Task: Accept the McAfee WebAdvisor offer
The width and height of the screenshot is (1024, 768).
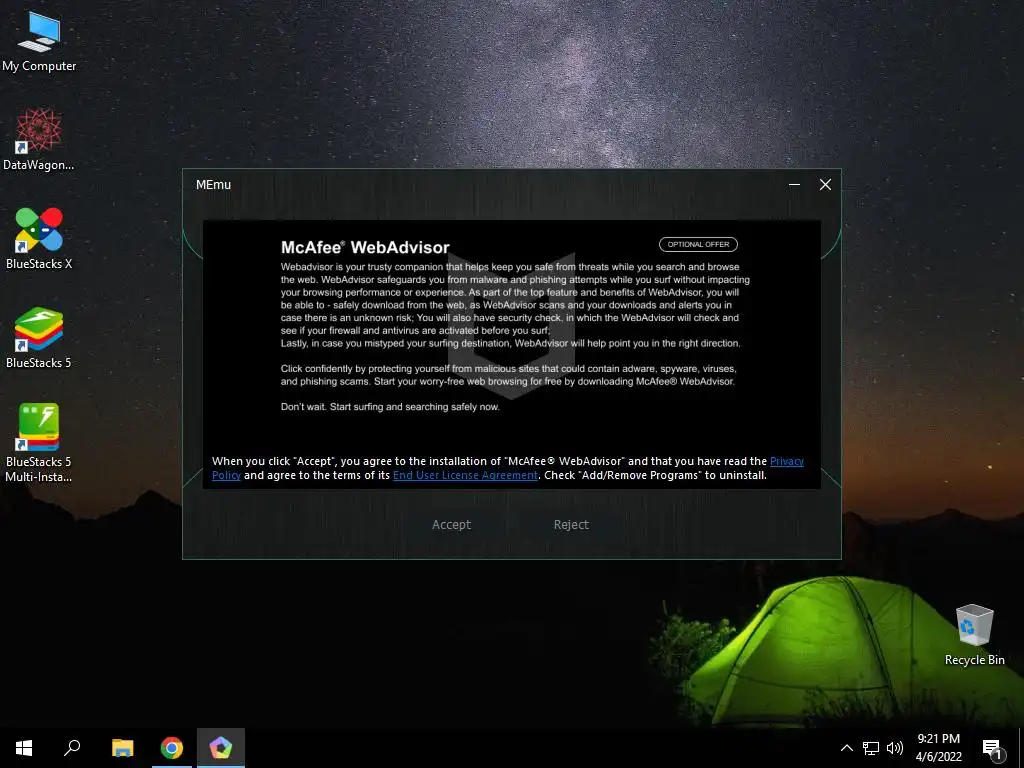Action: click(451, 524)
